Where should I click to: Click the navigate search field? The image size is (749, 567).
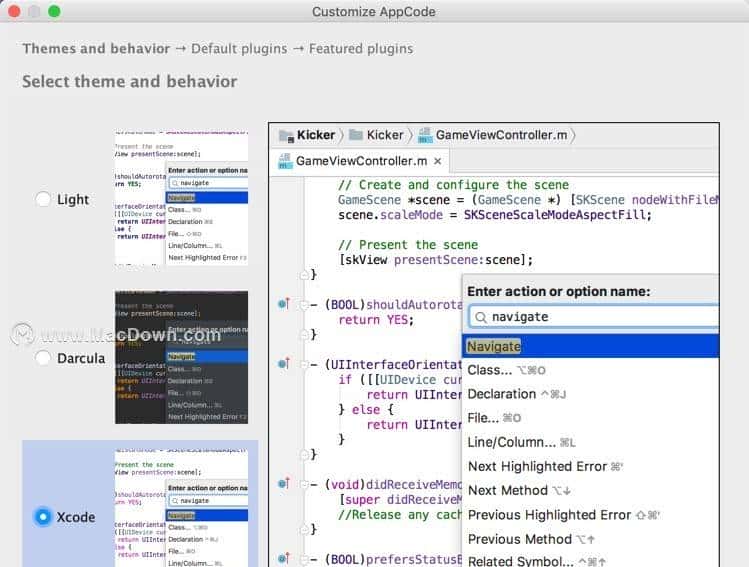pos(594,317)
